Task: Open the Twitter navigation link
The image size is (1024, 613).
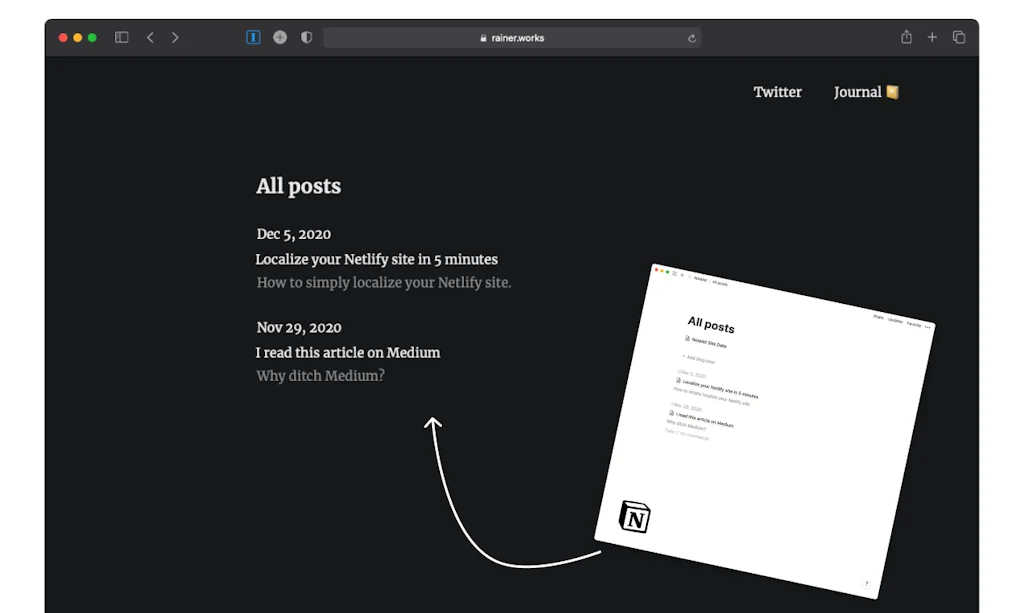Action: pos(777,92)
